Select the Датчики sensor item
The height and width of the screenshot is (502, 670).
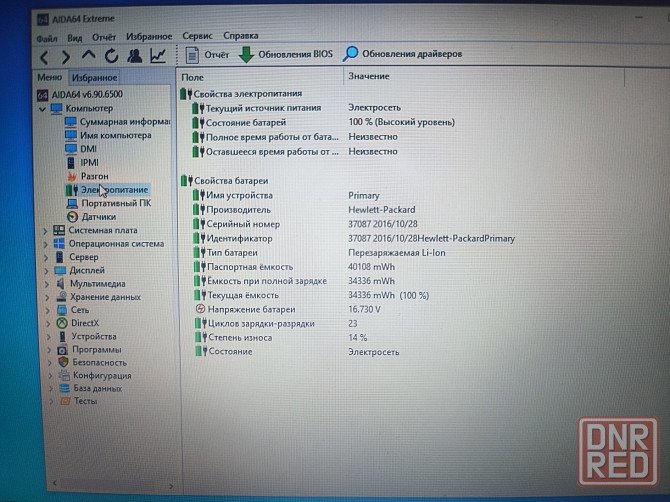(x=98, y=216)
